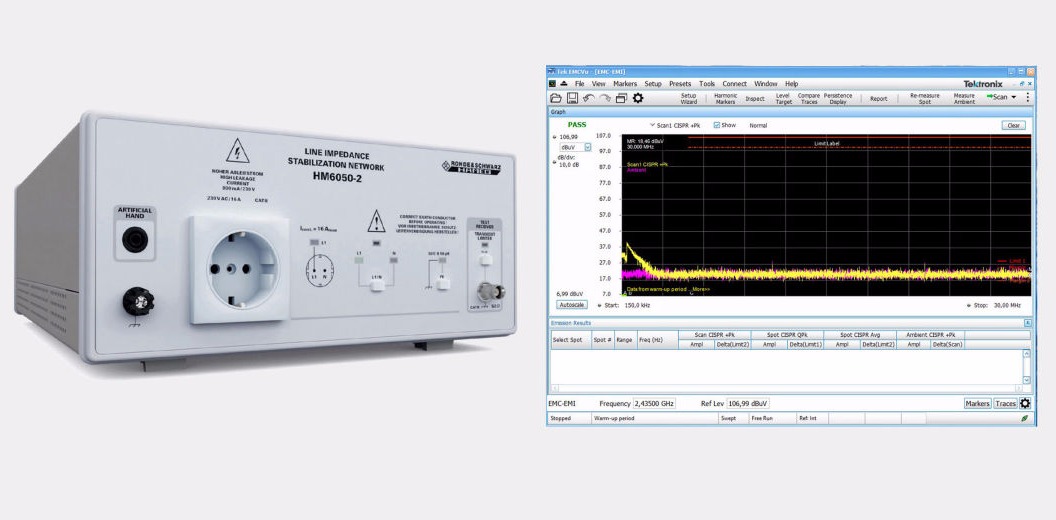Click the Emission Results vertical scrollbar down arrow

(x=1026, y=381)
